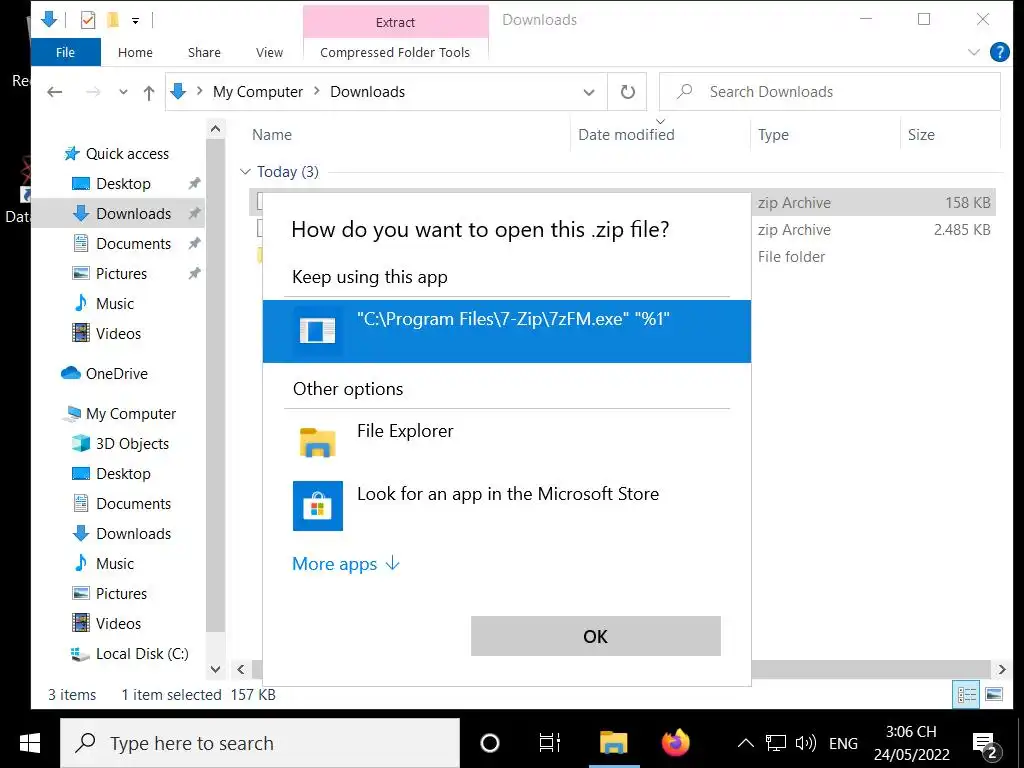Select the Extract contextual tab
Image resolution: width=1024 pixels, height=768 pixels.
(x=395, y=22)
